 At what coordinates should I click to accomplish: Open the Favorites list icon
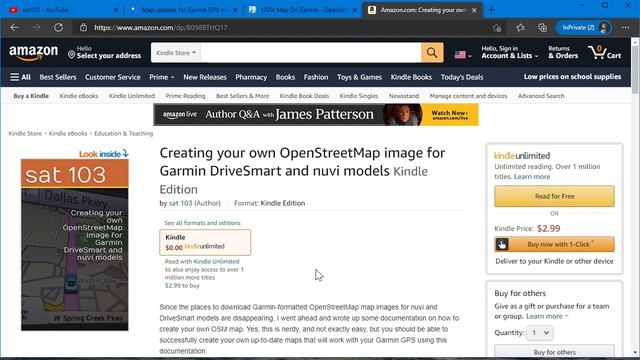pyautogui.click(x=520, y=28)
